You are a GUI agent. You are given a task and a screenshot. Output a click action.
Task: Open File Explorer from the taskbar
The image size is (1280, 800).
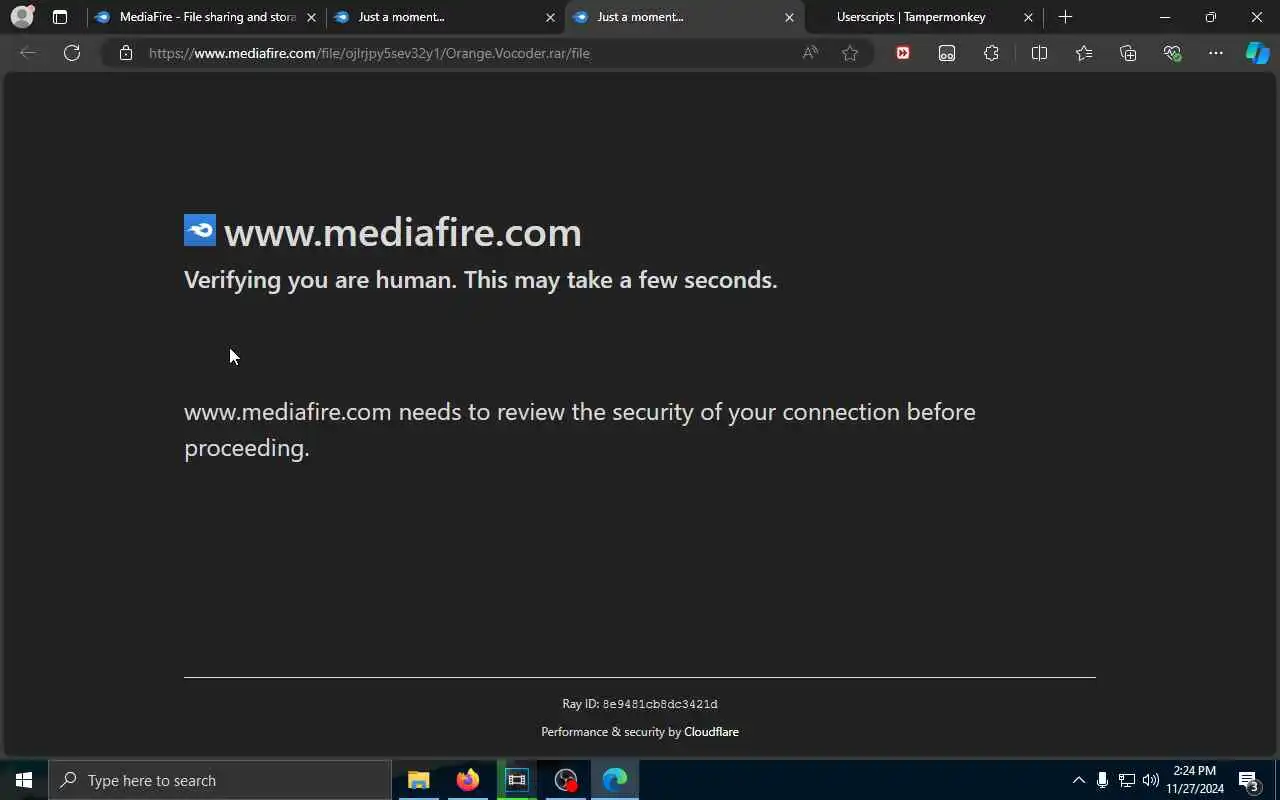click(x=418, y=780)
